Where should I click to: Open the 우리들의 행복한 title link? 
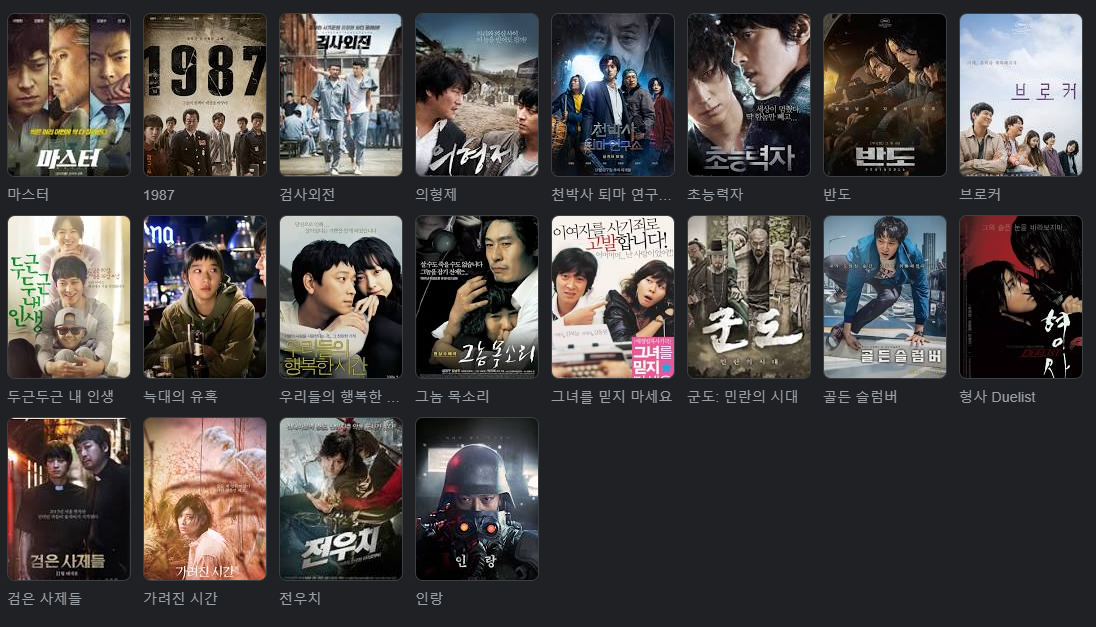[339, 396]
